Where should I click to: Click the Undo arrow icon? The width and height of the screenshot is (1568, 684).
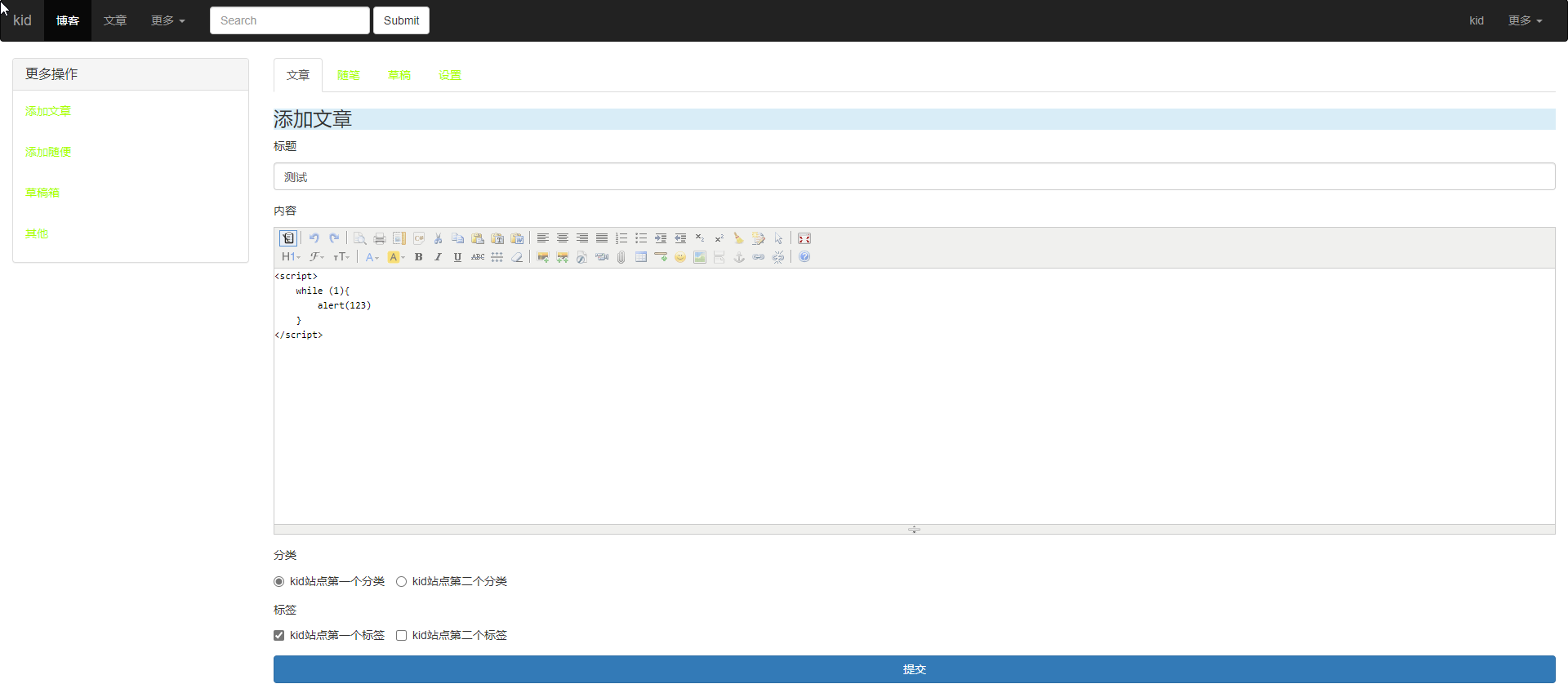coord(314,238)
